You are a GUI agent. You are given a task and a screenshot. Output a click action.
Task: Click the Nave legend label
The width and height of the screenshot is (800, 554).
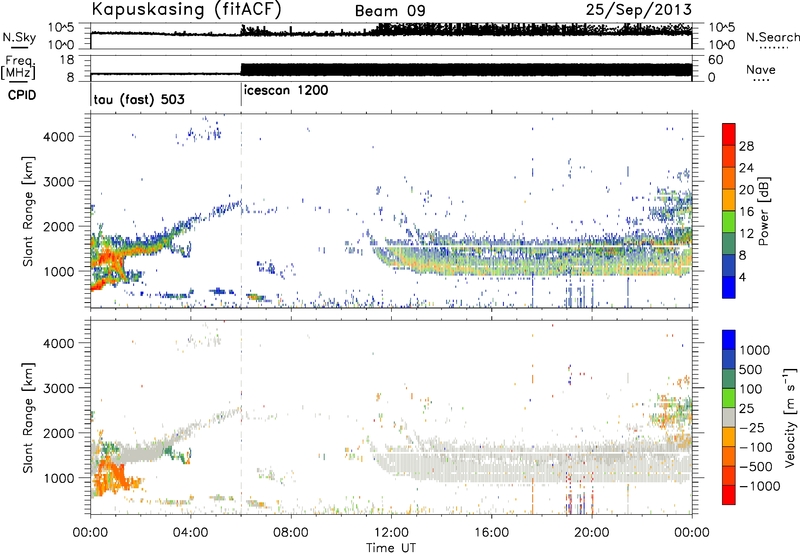click(760, 69)
